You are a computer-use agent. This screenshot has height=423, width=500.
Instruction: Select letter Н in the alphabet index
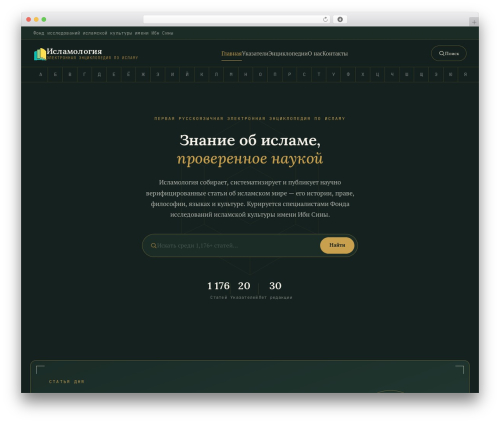coord(246,74)
